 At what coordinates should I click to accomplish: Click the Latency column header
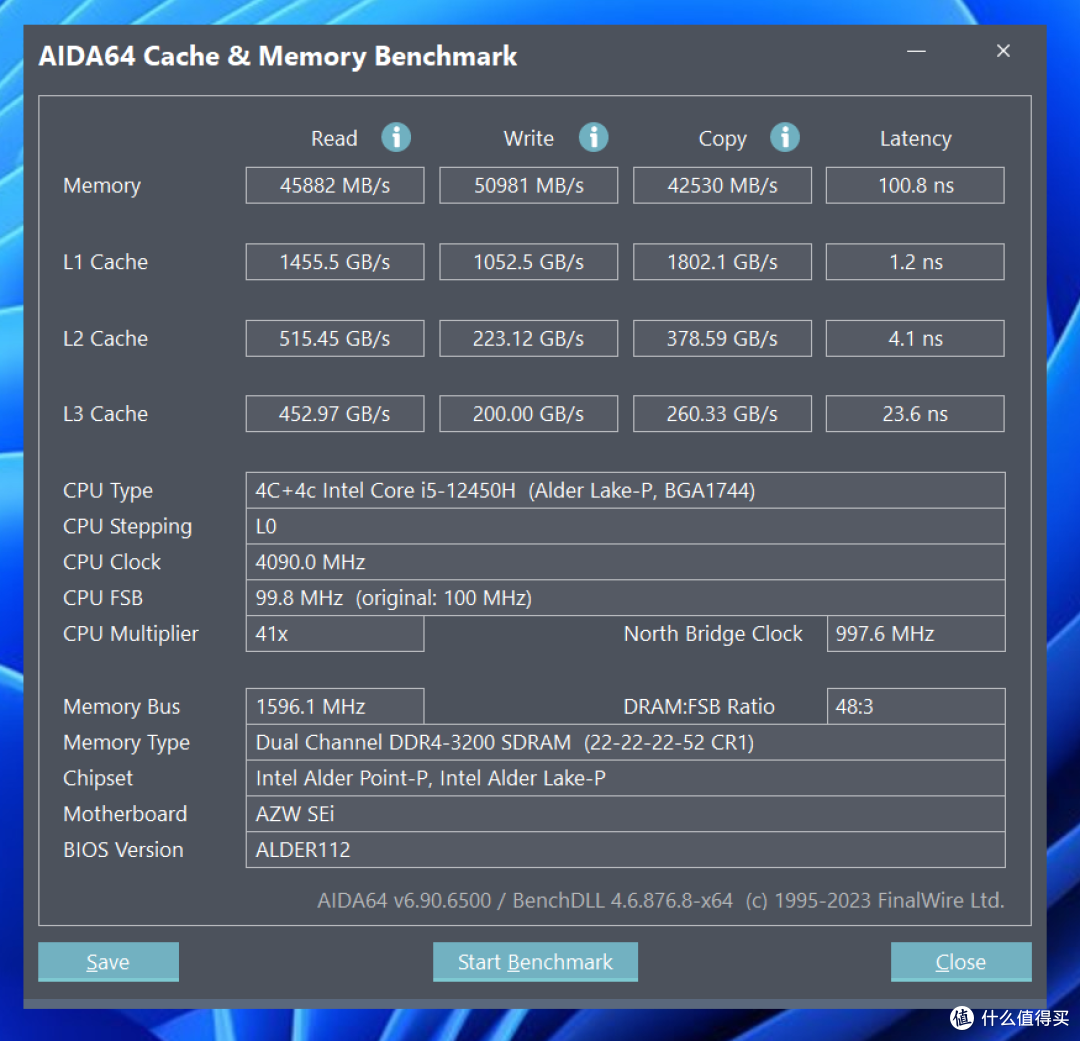[x=915, y=138]
